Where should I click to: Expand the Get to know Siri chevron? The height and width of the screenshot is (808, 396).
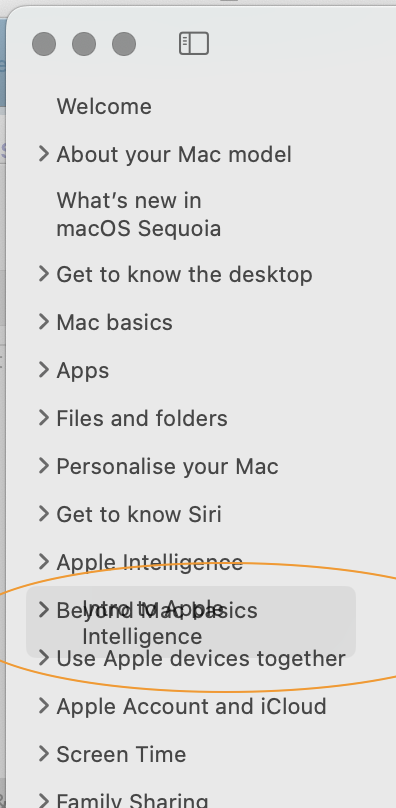click(x=44, y=513)
